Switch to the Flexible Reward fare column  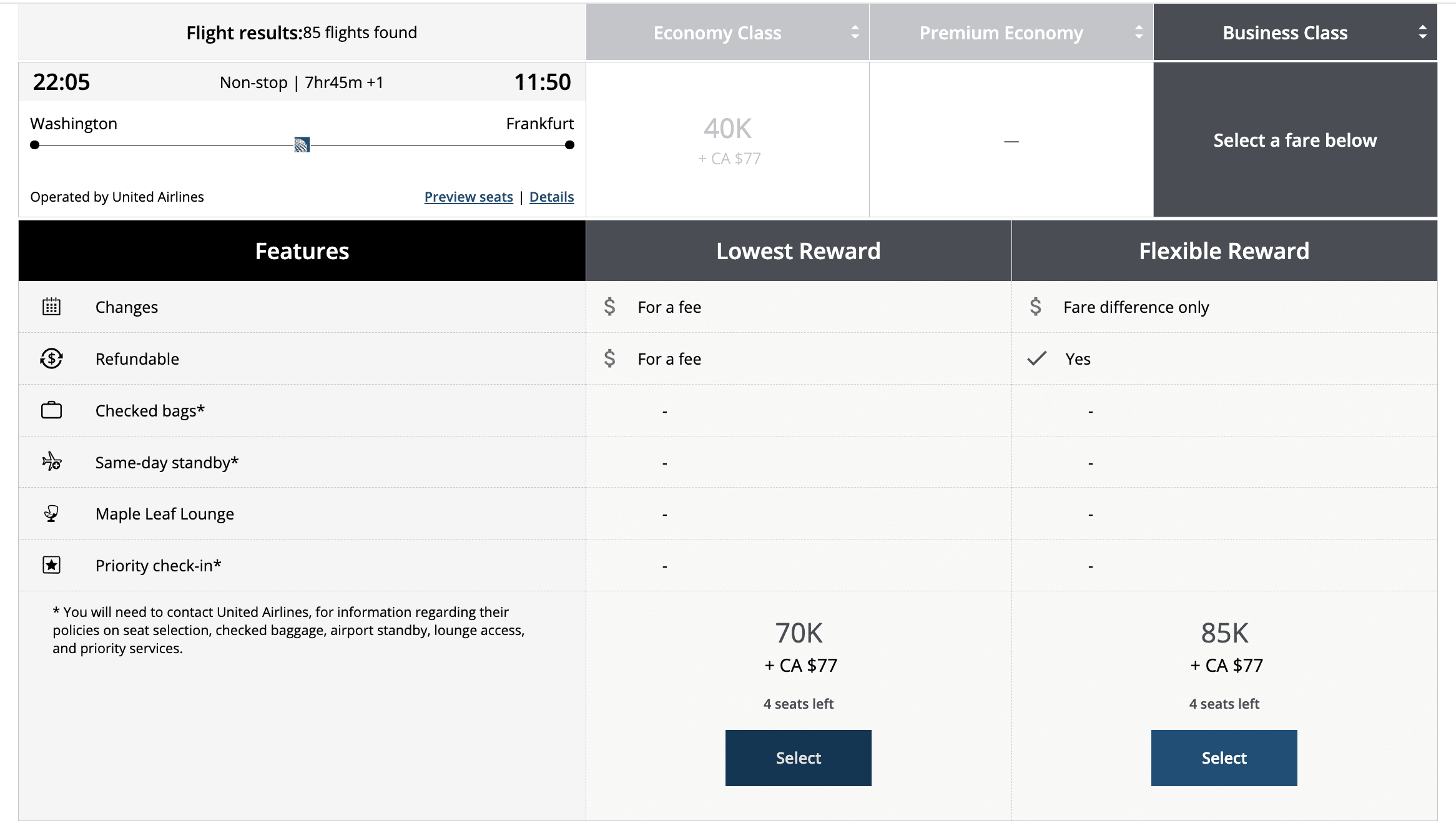[x=1224, y=251]
